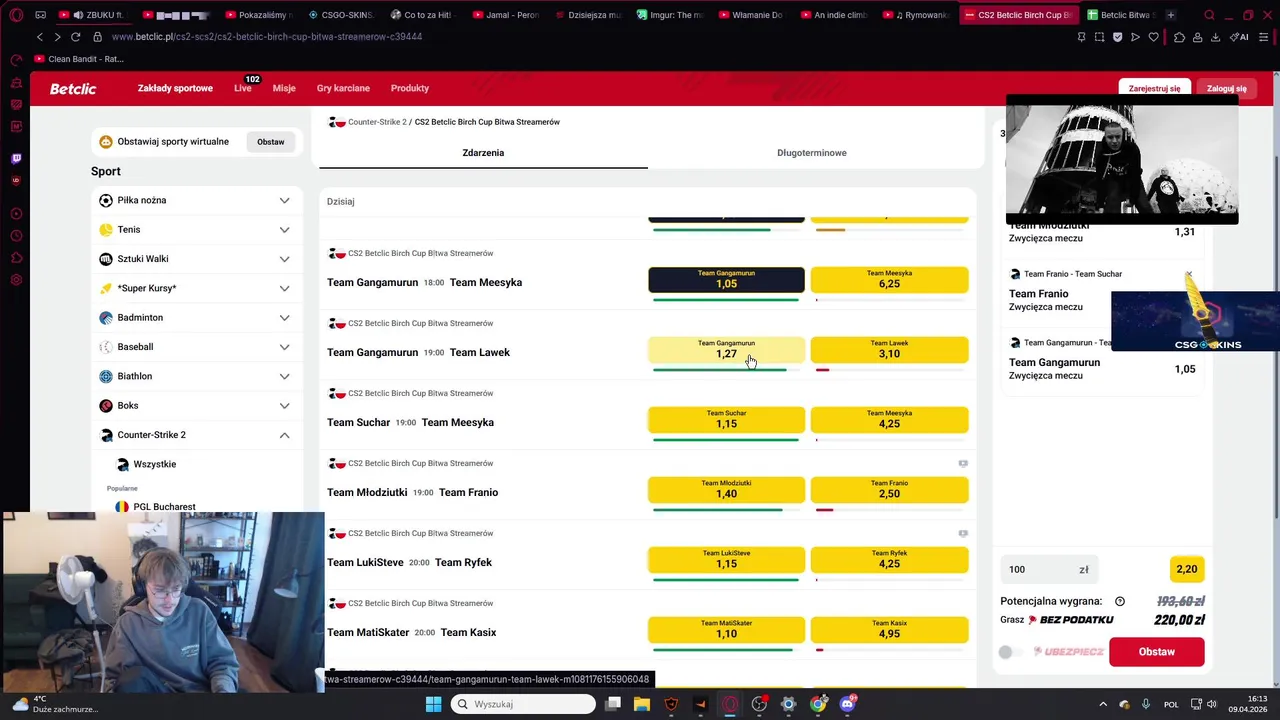The image size is (1280, 720).
Task: Click the Zaloguj się button
Action: point(1226,88)
